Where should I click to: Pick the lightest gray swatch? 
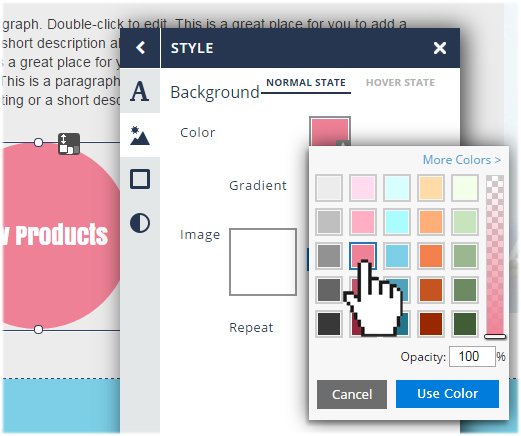(329, 188)
